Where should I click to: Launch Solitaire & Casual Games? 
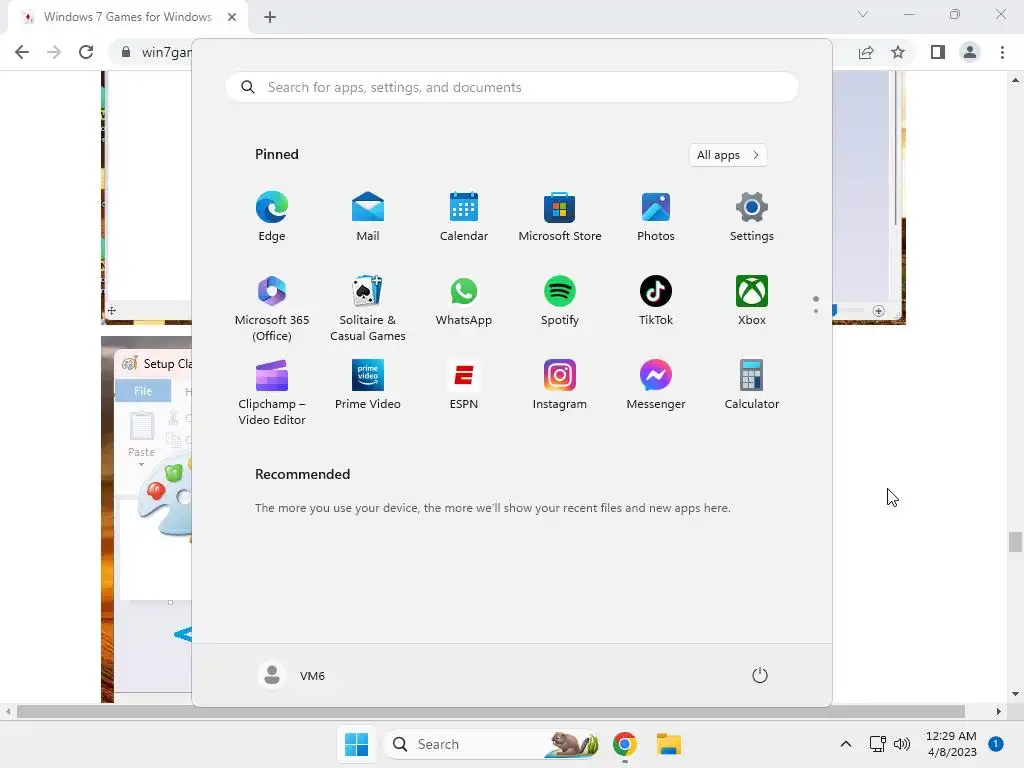click(x=368, y=308)
